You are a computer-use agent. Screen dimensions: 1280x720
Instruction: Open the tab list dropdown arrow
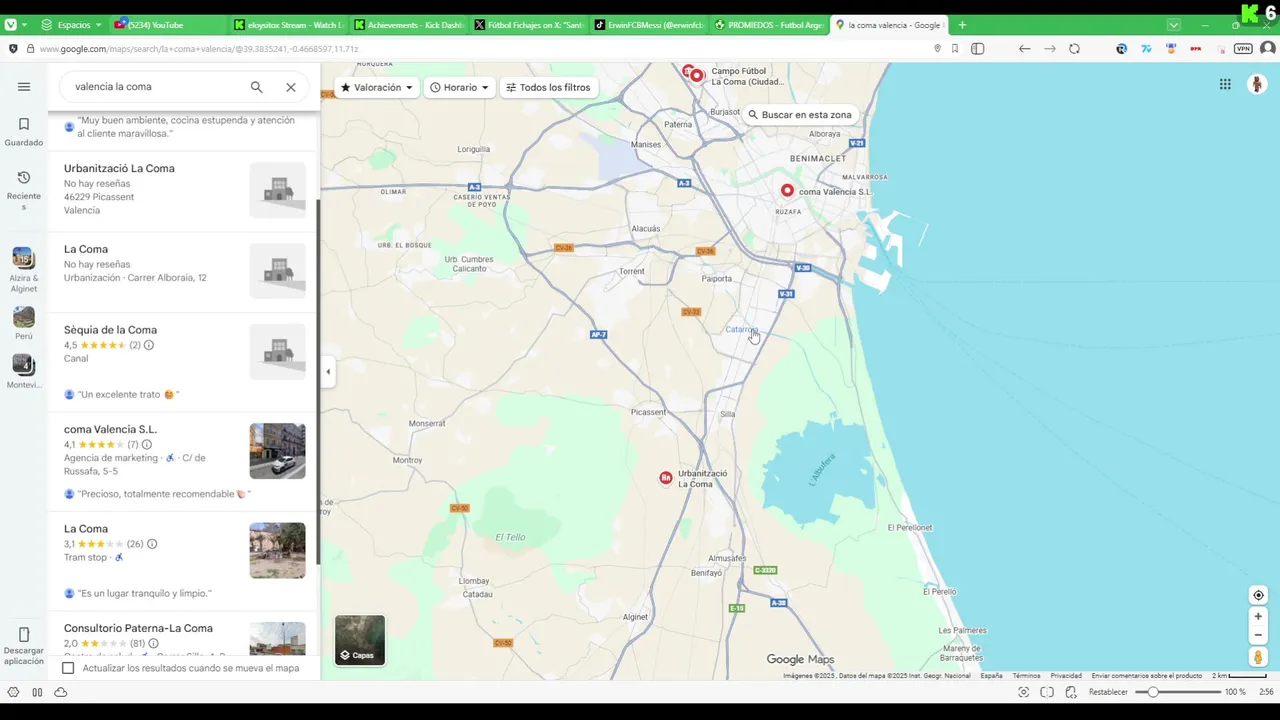coord(1174,25)
